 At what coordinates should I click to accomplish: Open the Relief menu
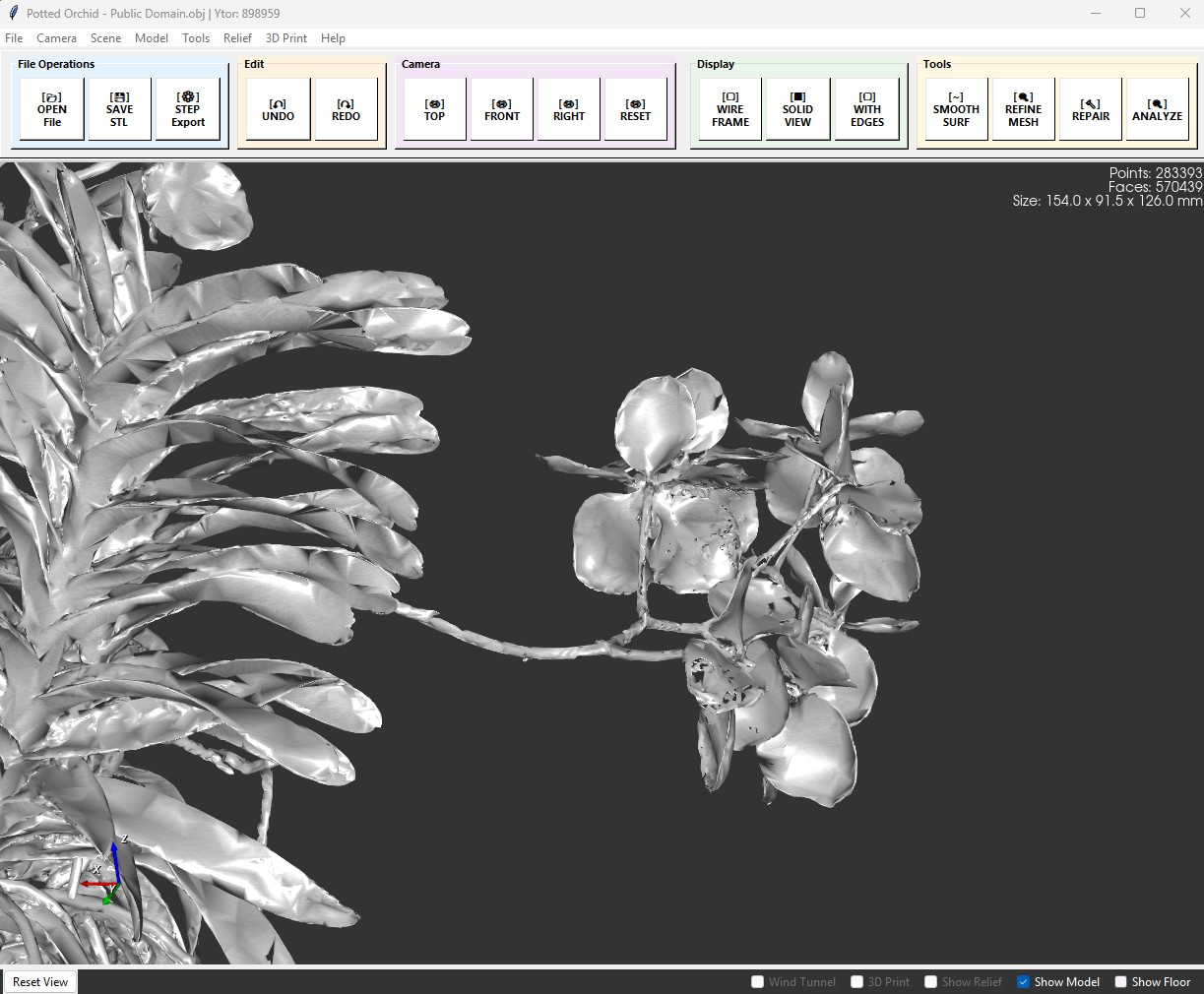click(237, 38)
